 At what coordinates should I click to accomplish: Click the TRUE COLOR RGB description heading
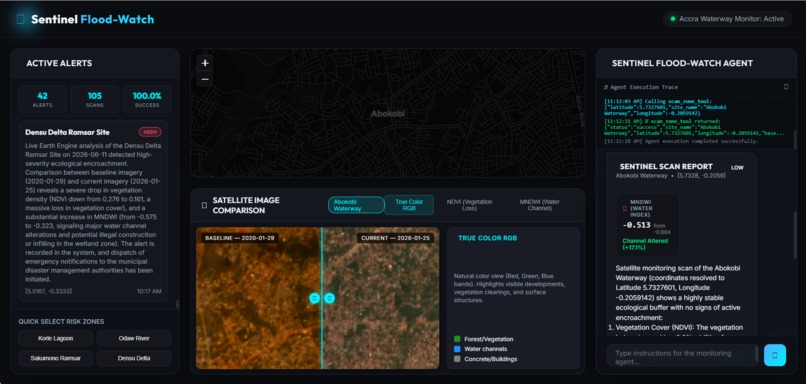pos(487,239)
